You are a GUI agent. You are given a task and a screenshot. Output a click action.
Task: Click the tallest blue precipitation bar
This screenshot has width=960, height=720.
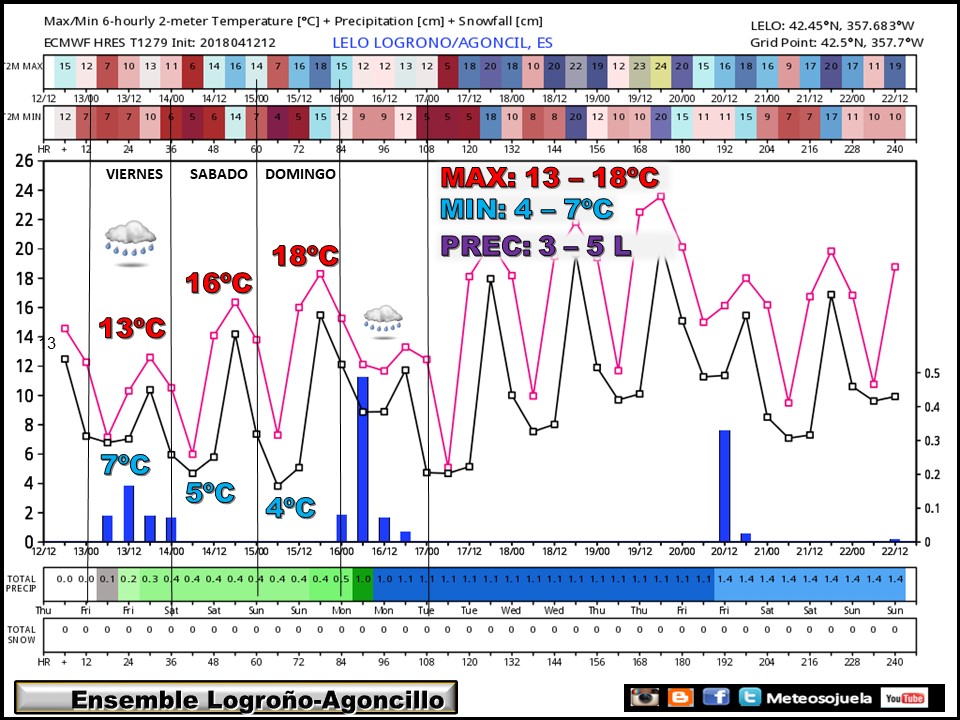coord(362,459)
